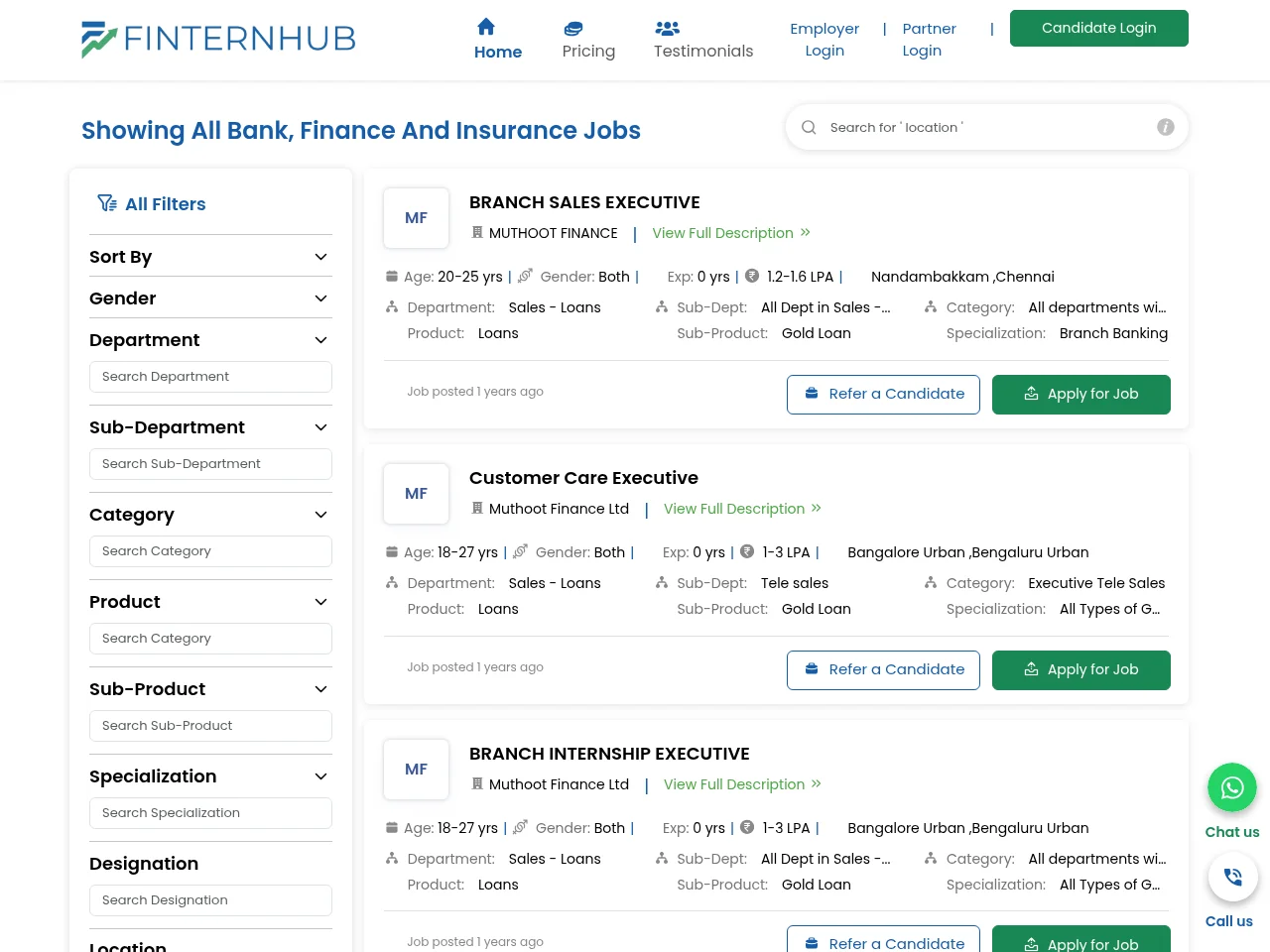View full description of Customer Care Executive
The image size is (1270, 952).
743,509
